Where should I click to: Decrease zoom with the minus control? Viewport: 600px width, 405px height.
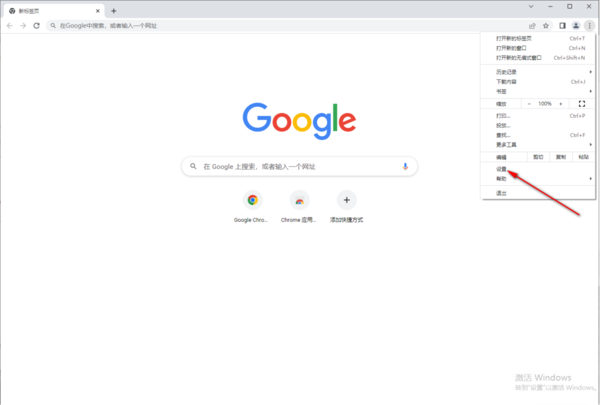529,104
